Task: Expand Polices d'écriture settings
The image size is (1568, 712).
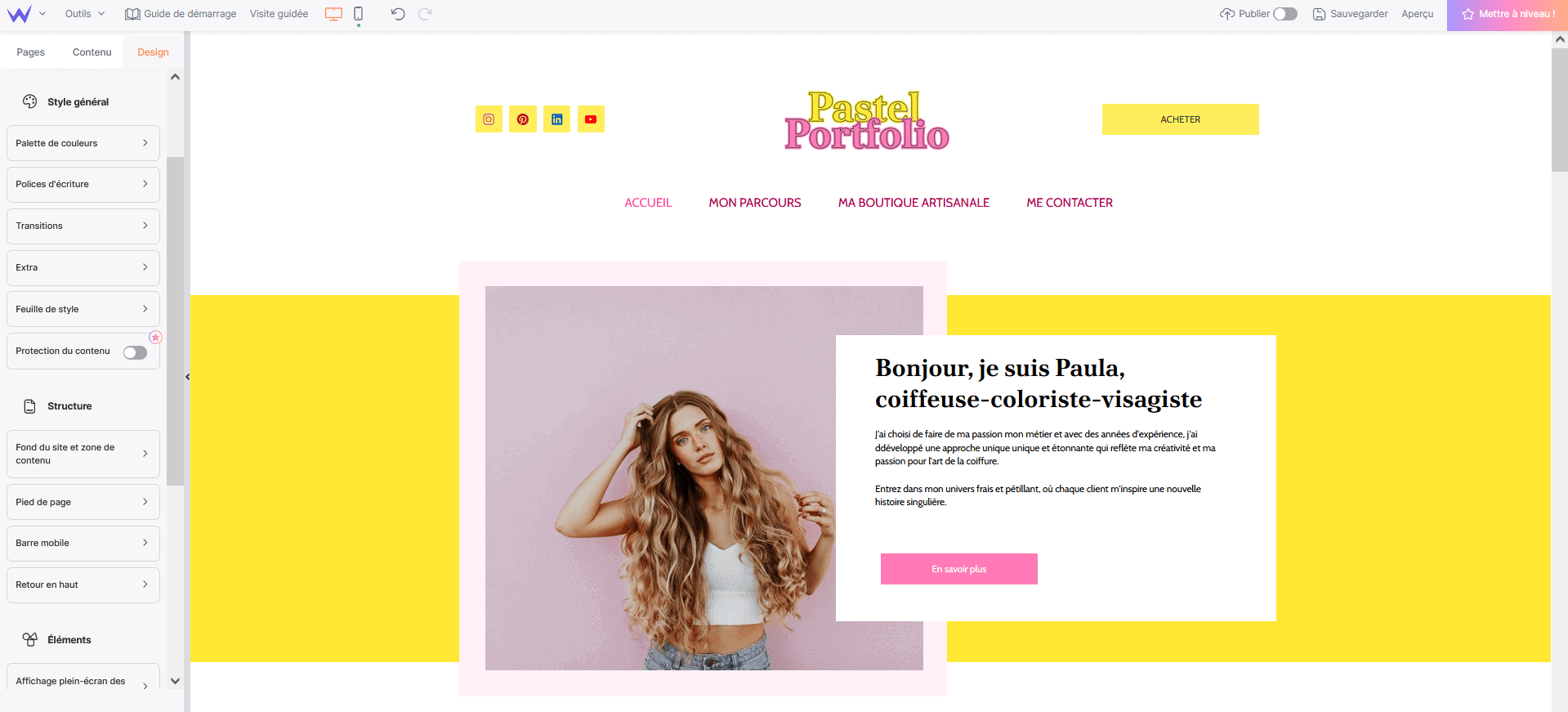Action: (83, 184)
